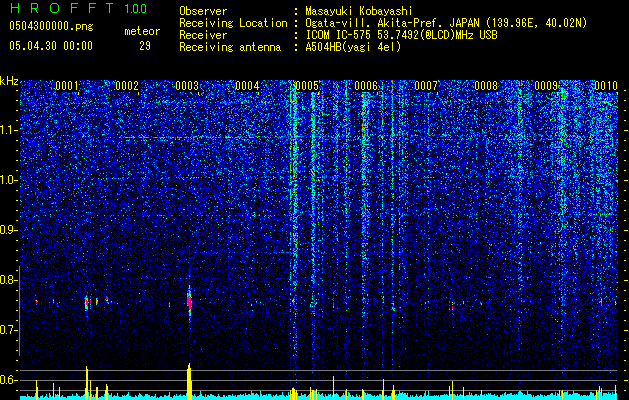Screen dimensions: 629x400
Task: Click the tallest yellow power peak below marker 0003
Action: coord(189,381)
